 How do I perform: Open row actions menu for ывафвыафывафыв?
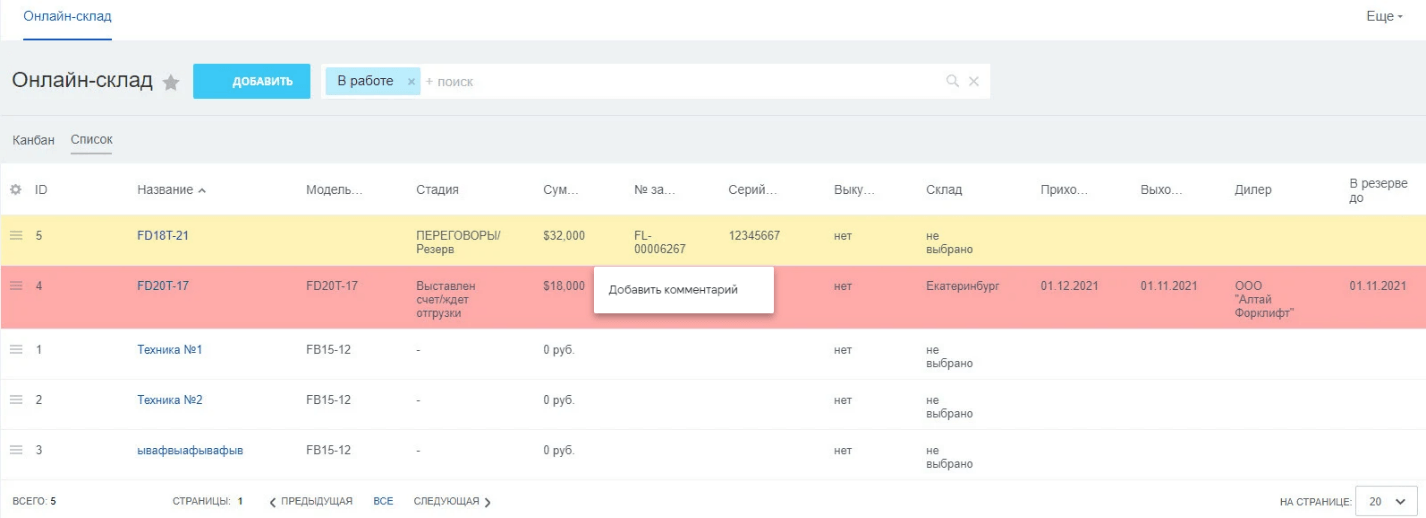(x=16, y=450)
